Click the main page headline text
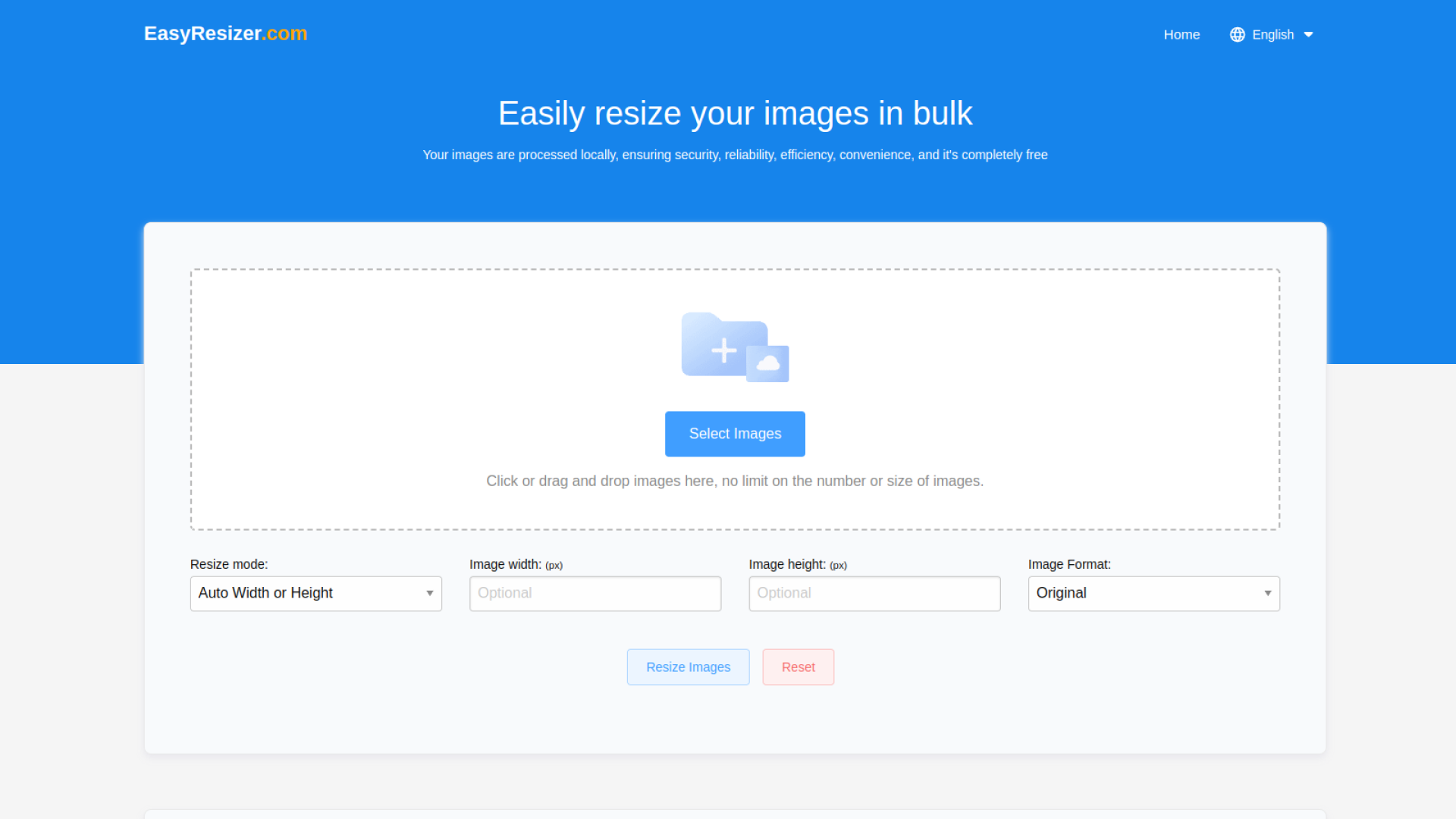The width and height of the screenshot is (1456, 819). (734, 114)
